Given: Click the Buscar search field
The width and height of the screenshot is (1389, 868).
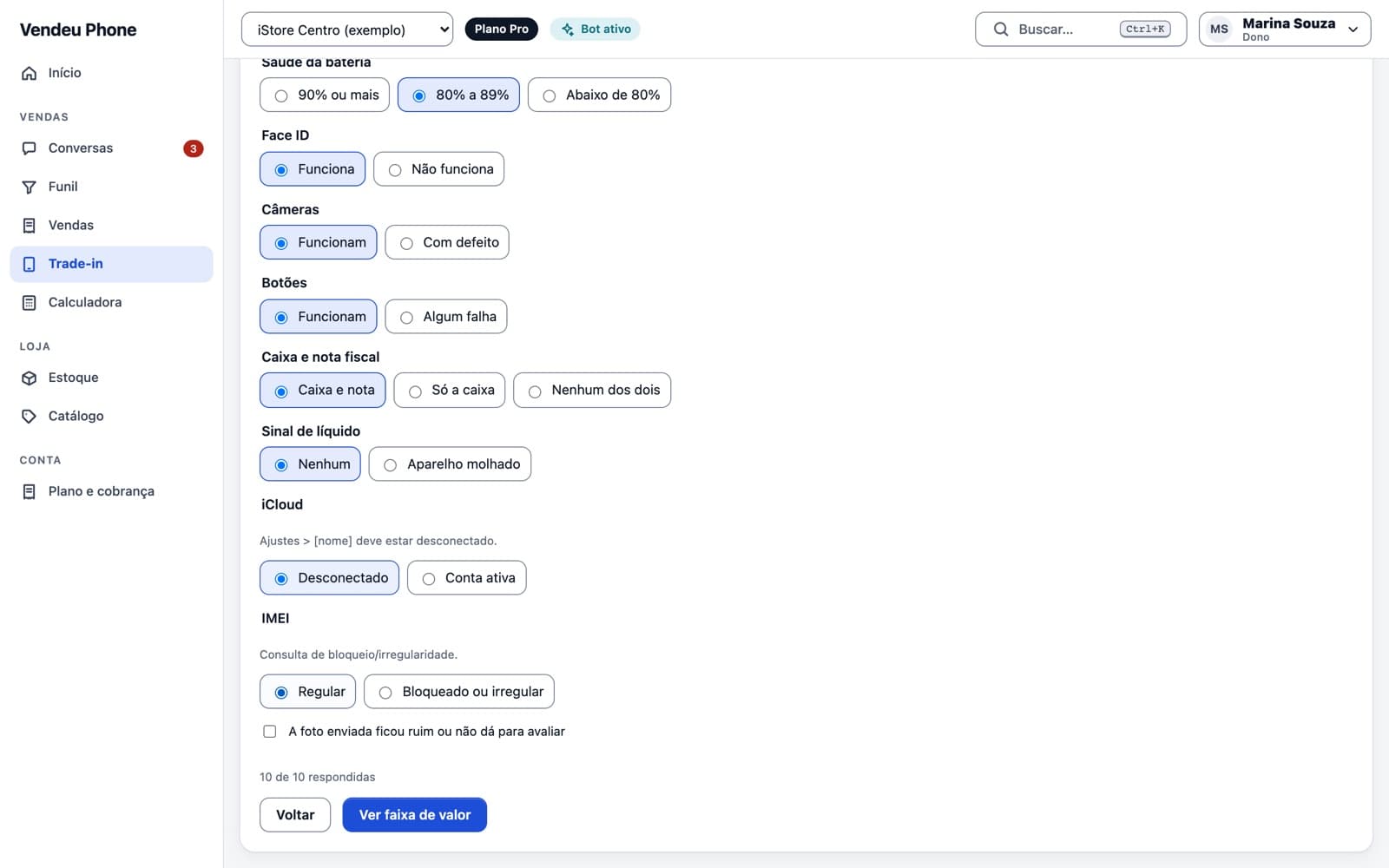Looking at the screenshot, I should click(1081, 30).
